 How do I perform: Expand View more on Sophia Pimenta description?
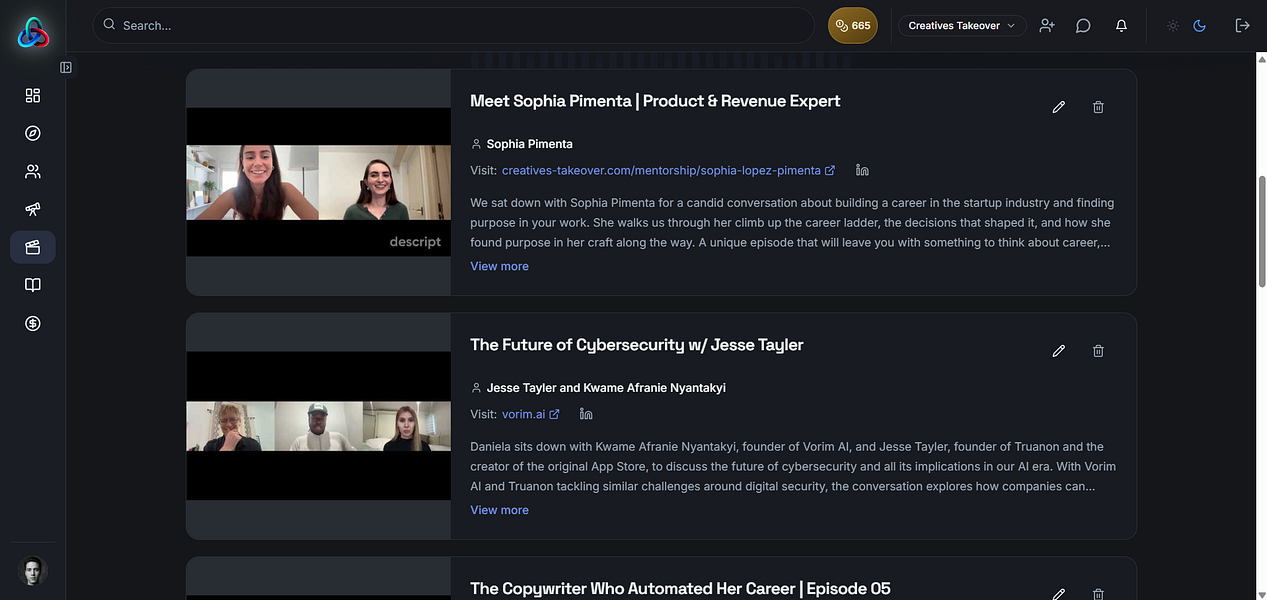click(499, 266)
